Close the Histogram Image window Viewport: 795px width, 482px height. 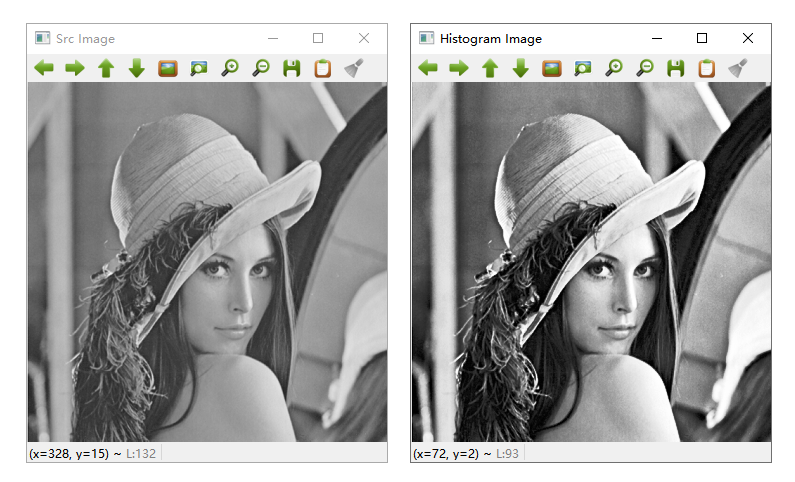coord(747,38)
